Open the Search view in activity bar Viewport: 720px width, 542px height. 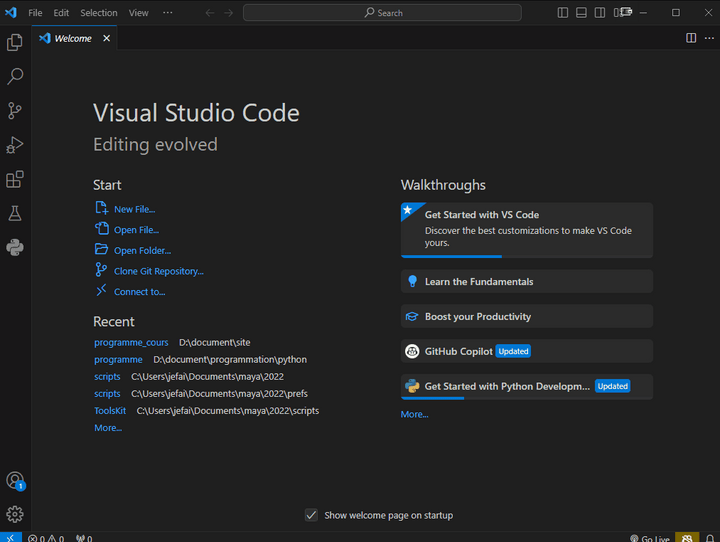tap(15, 76)
